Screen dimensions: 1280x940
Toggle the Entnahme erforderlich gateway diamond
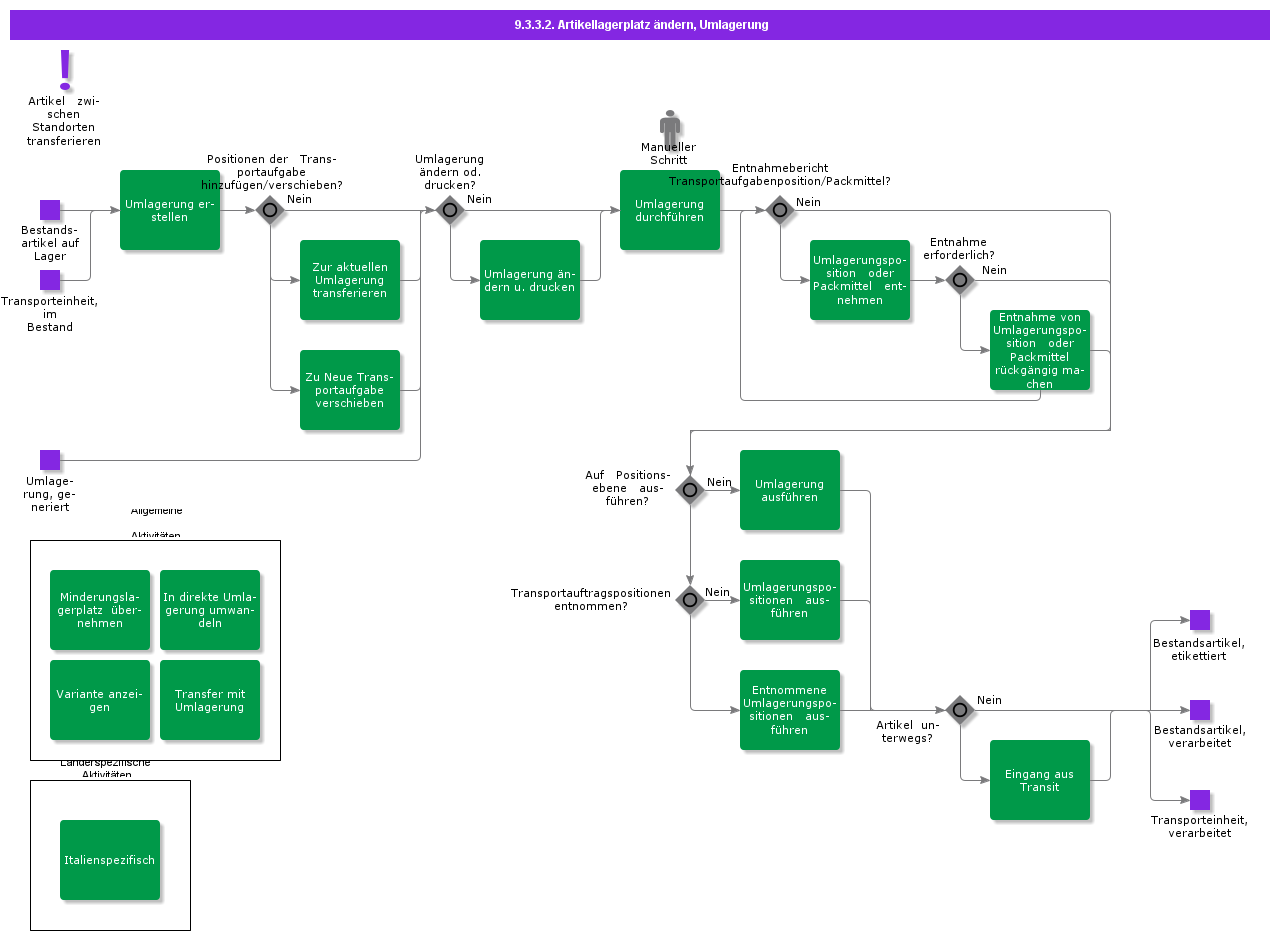960,281
